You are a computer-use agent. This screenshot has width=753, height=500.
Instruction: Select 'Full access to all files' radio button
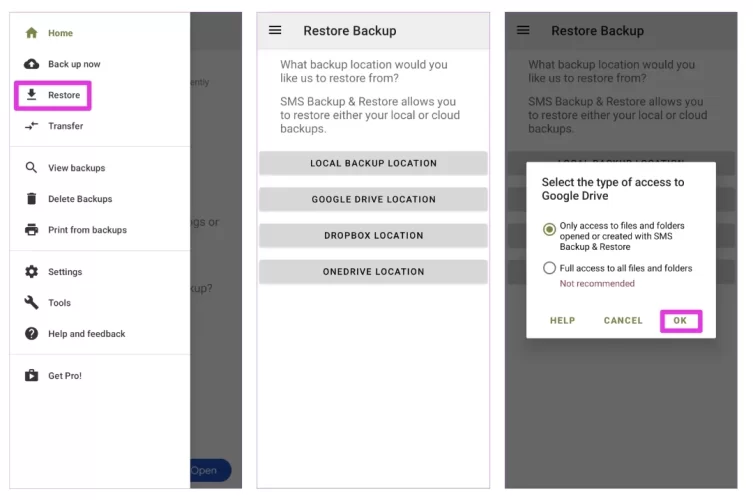tap(549, 268)
